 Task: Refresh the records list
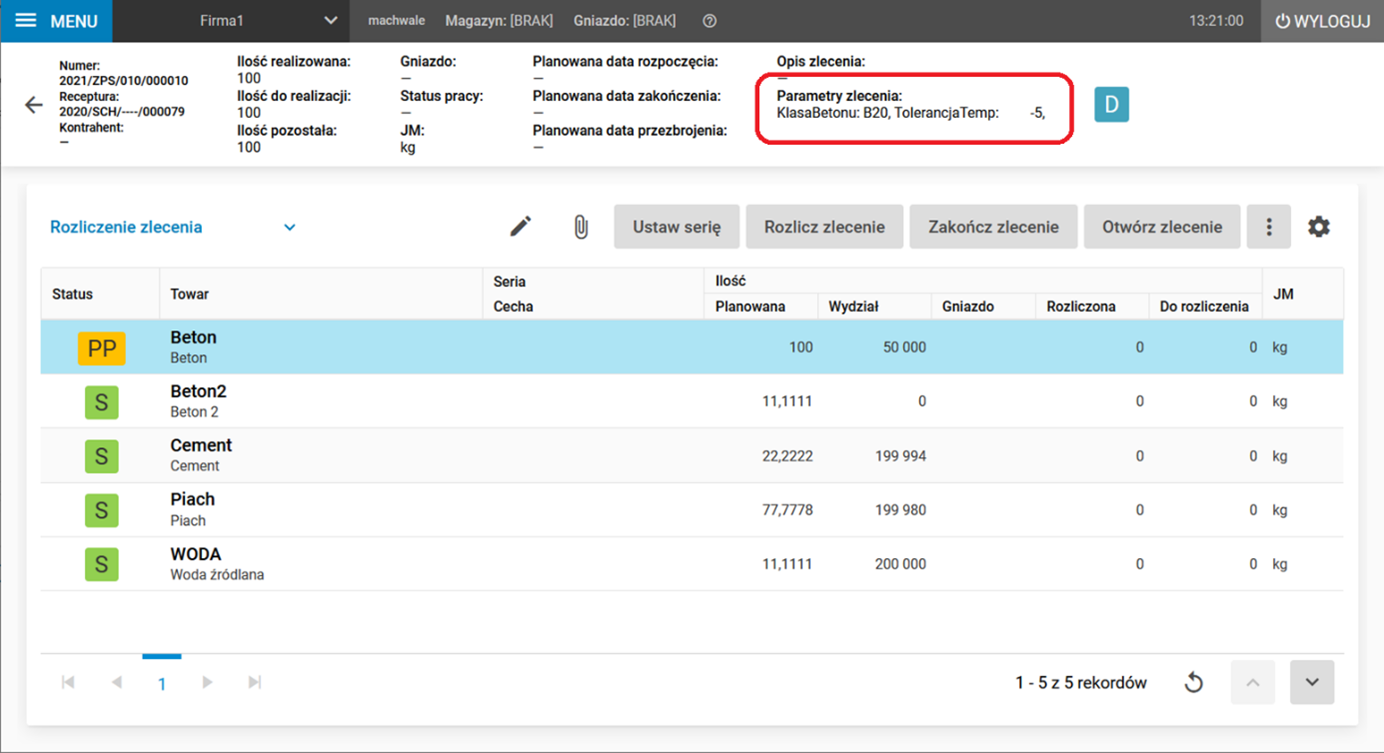click(1193, 683)
